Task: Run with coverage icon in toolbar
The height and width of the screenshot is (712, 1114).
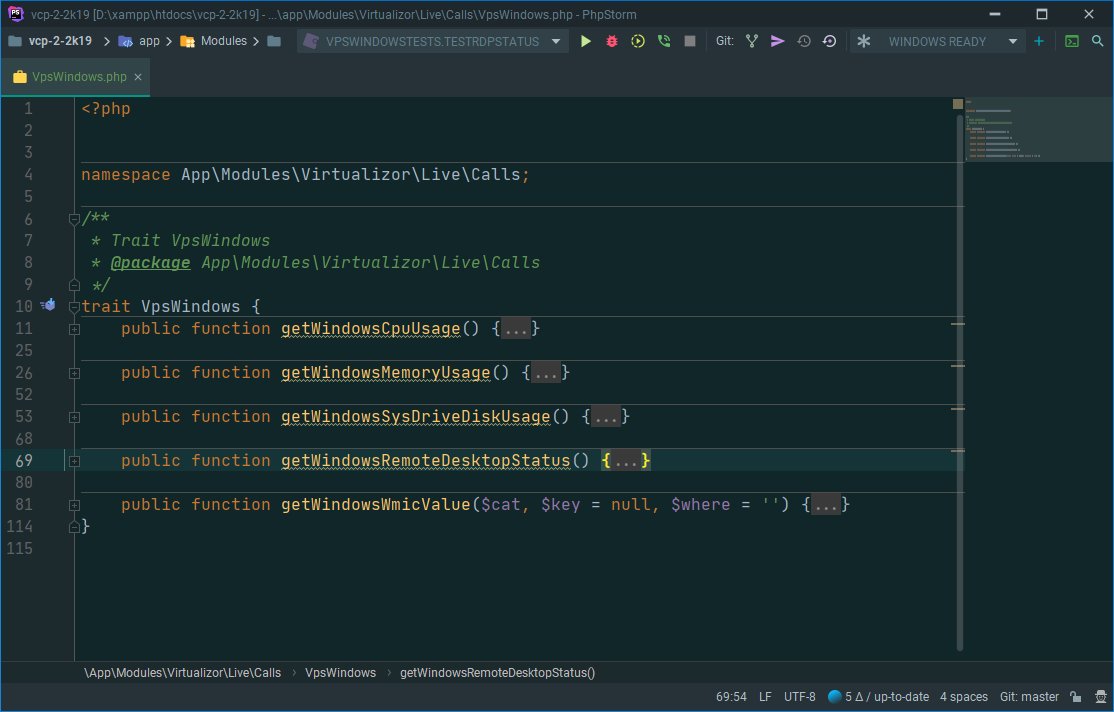Action: pyautogui.click(x=638, y=41)
